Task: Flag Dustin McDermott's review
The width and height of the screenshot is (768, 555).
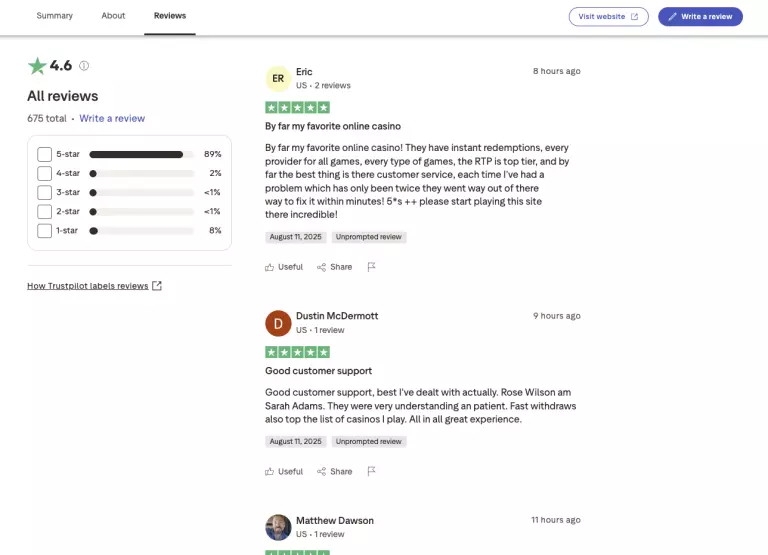Action: [x=371, y=471]
